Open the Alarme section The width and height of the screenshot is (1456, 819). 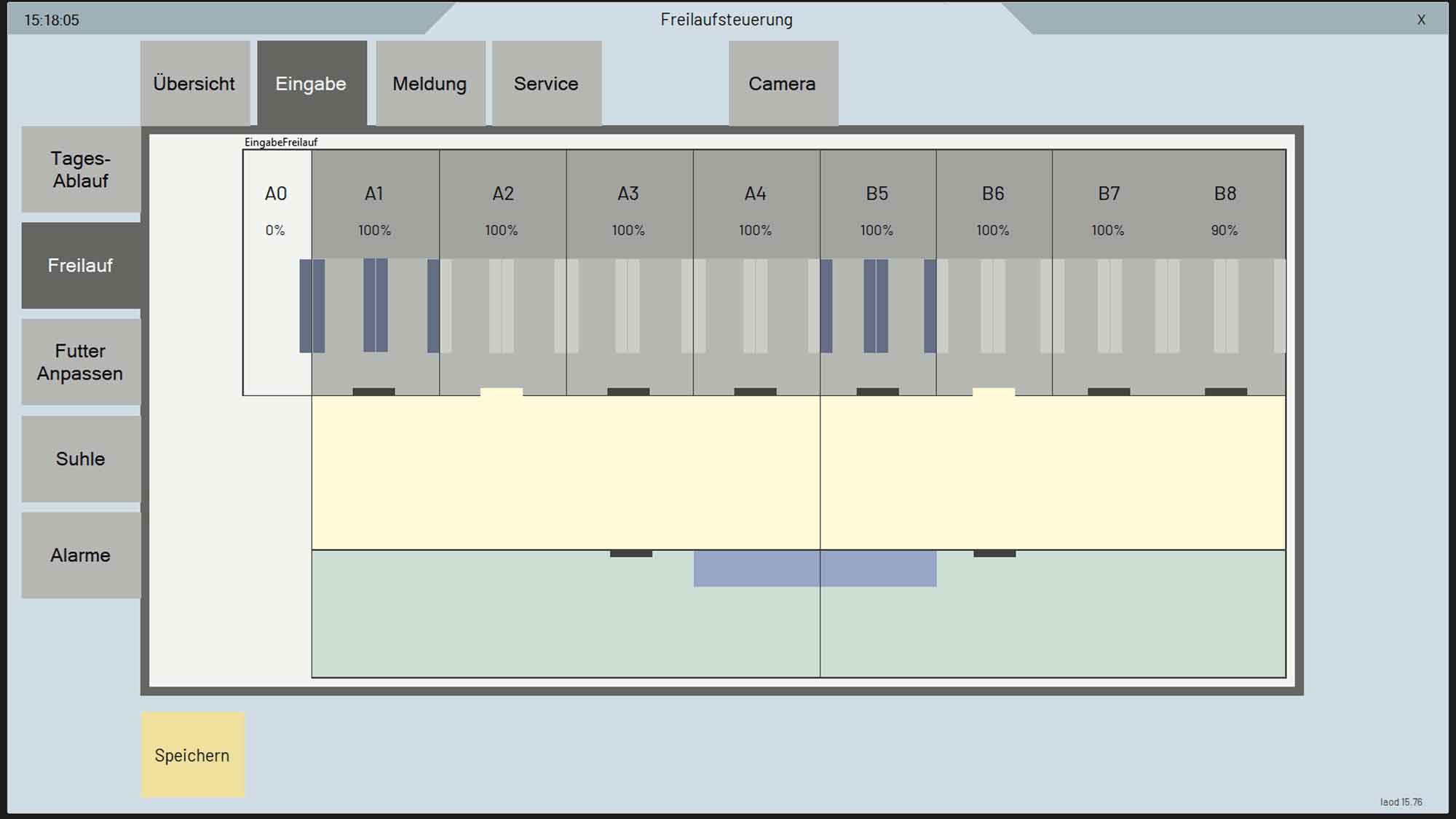81,555
